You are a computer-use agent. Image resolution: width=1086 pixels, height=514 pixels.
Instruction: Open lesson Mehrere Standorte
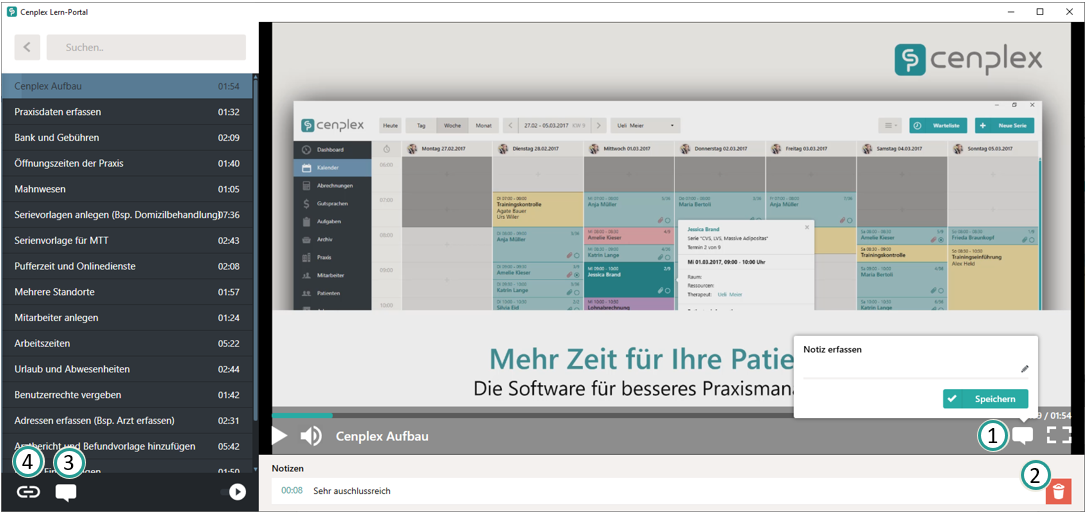(128, 292)
